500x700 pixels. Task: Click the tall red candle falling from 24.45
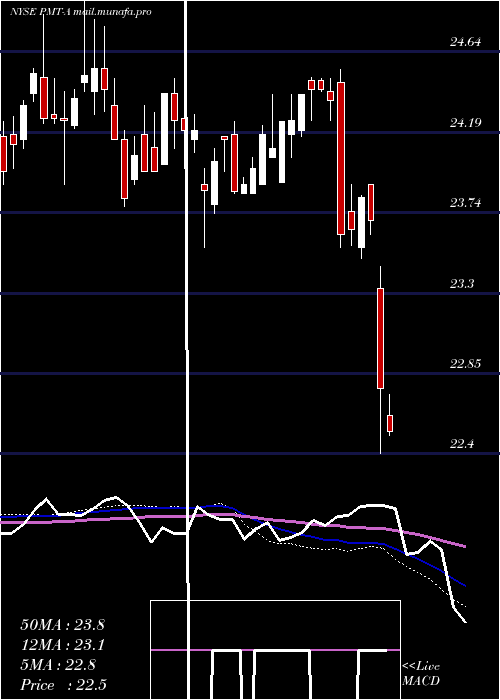pos(341,158)
